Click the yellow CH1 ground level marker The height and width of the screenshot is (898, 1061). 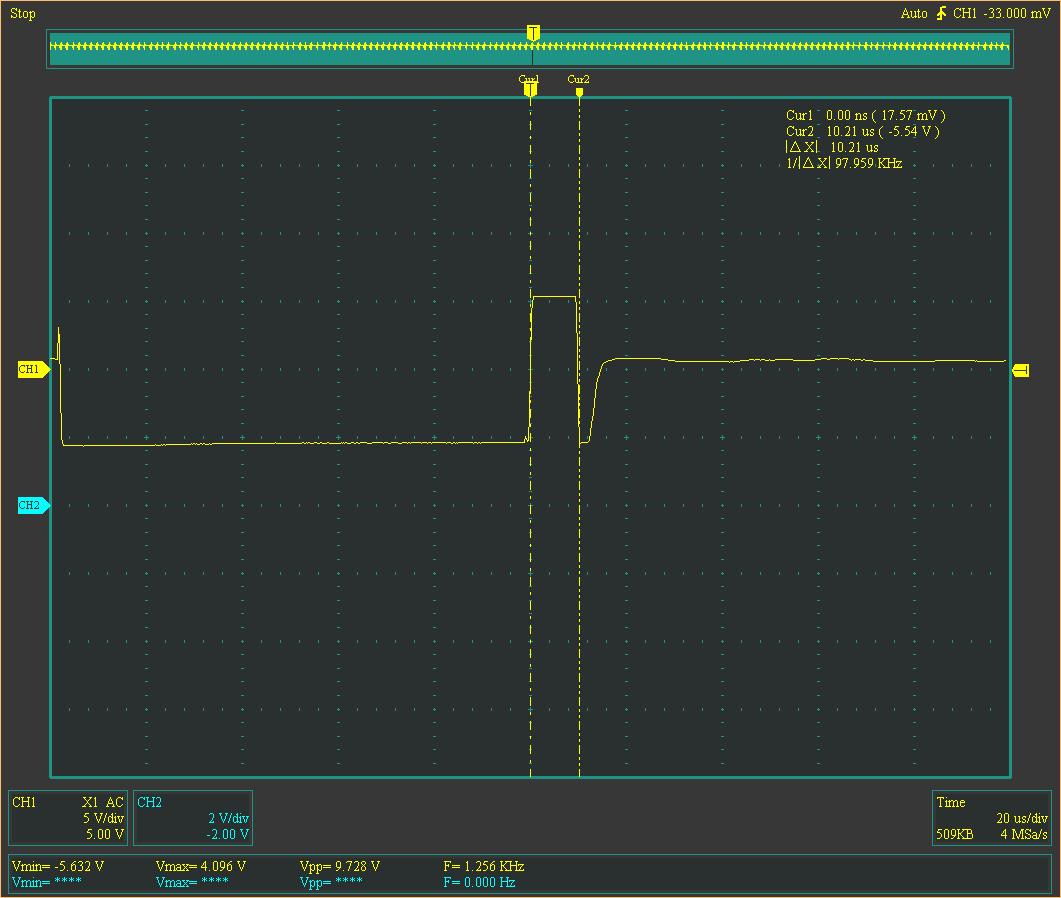(x=33, y=369)
